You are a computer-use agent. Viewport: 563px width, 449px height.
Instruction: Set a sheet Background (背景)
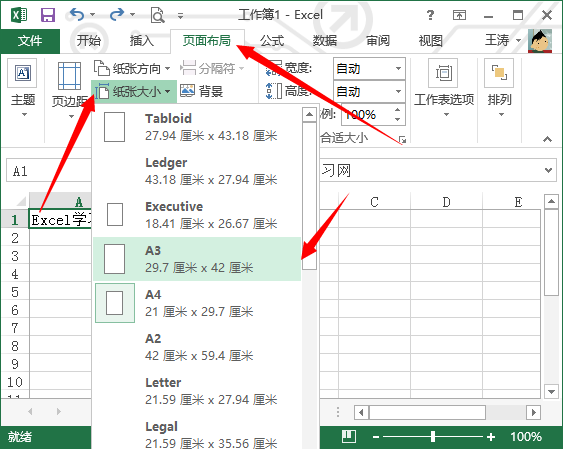point(201,91)
